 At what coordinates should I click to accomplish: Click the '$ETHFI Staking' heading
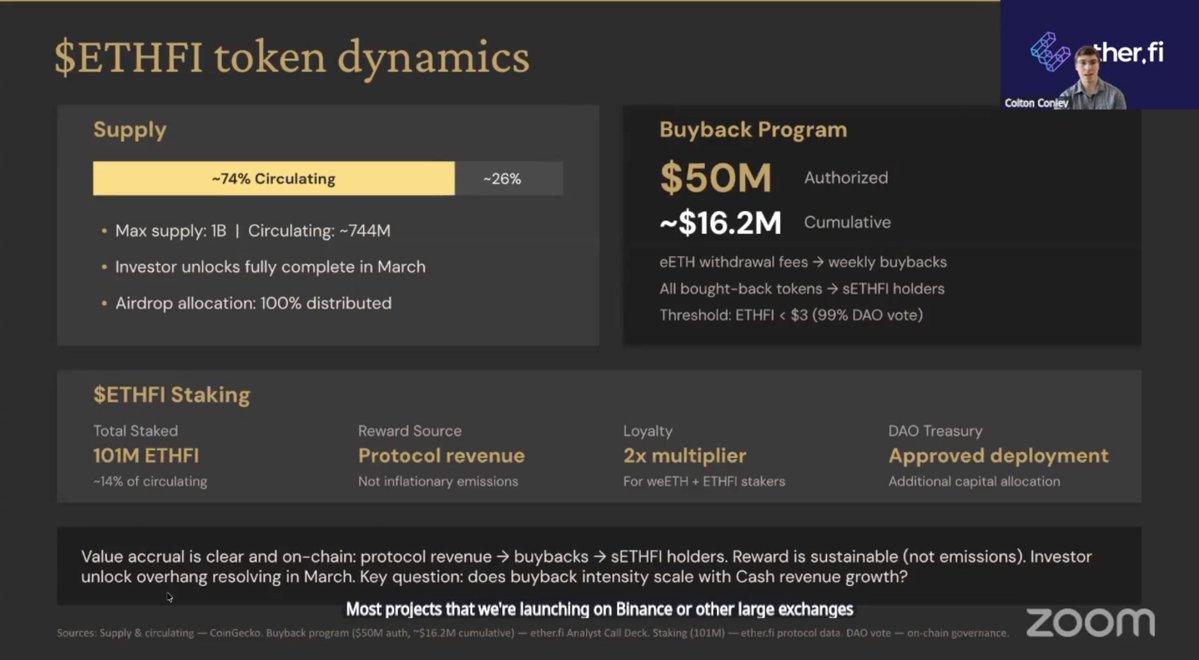[x=172, y=395]
